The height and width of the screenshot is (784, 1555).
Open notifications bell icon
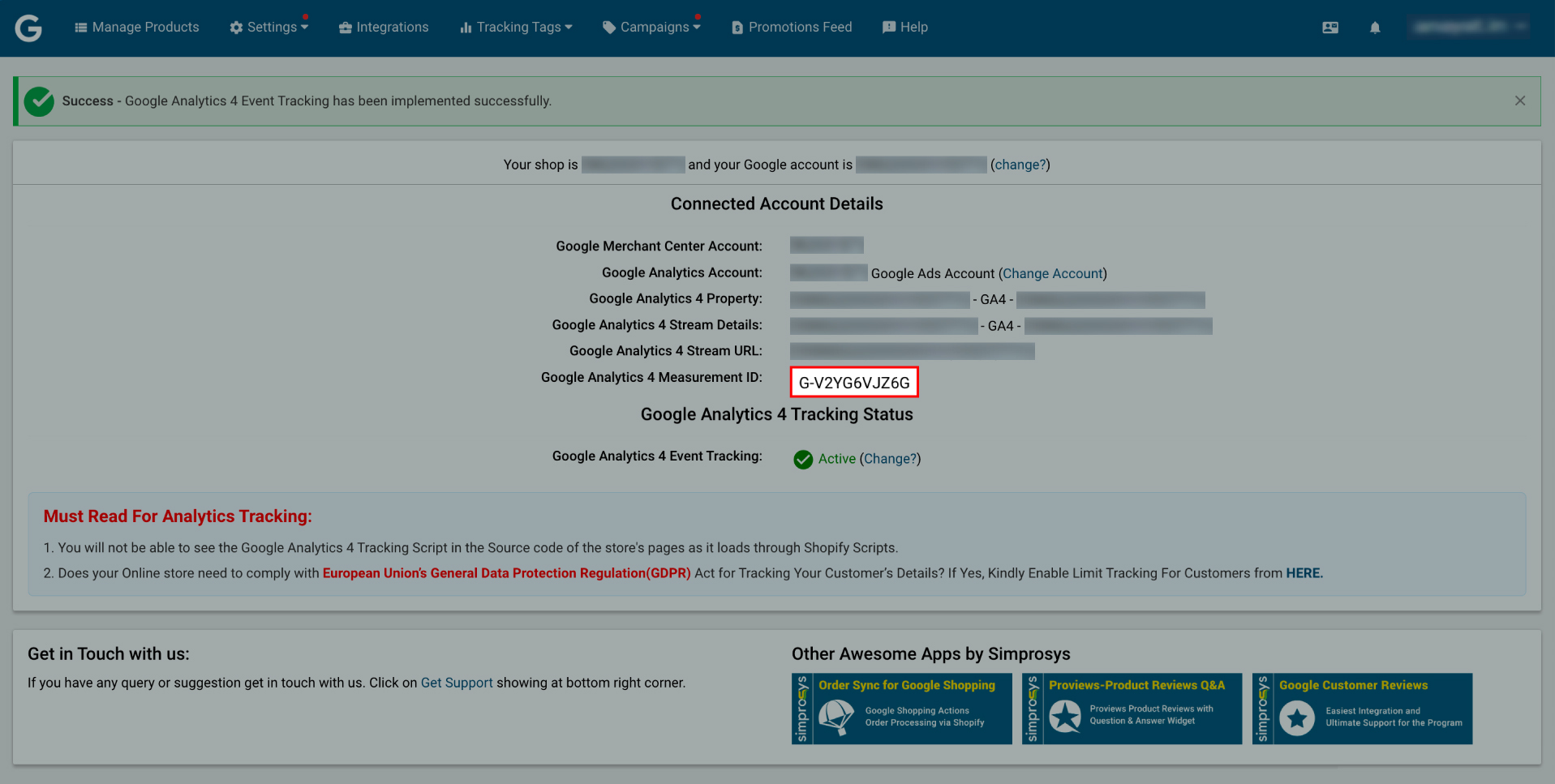(x=1375, y=28)
